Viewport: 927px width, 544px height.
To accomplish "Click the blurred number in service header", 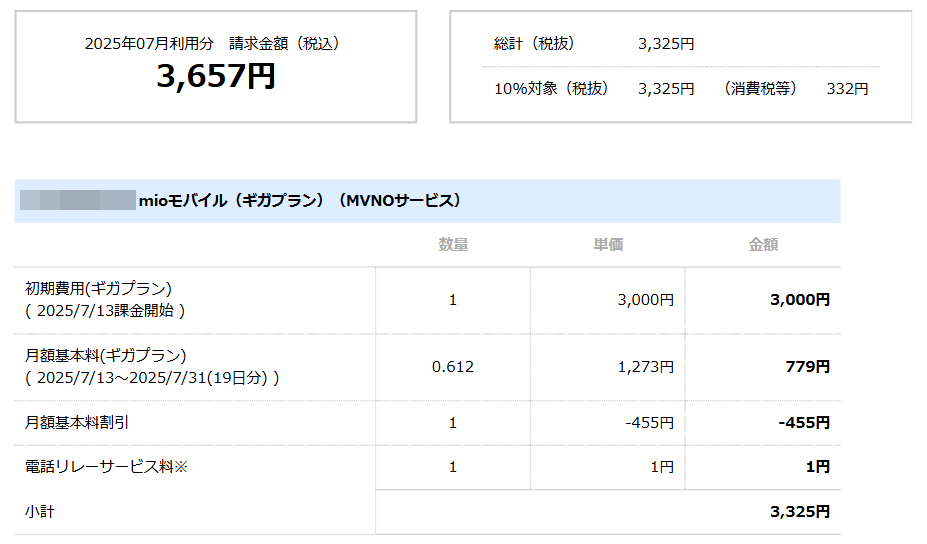I will click(77, 200).
